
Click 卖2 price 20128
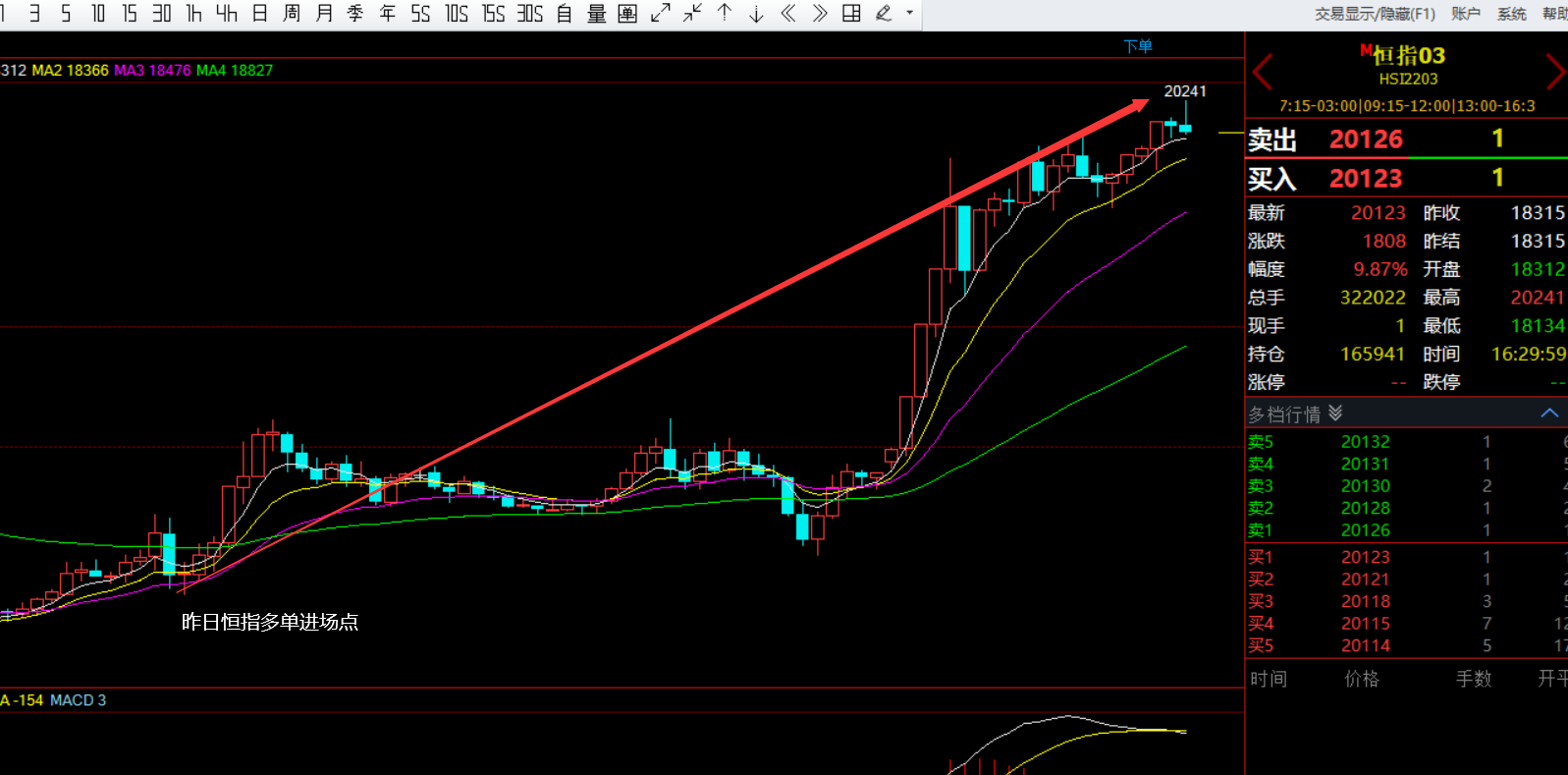coord(1366,508)
